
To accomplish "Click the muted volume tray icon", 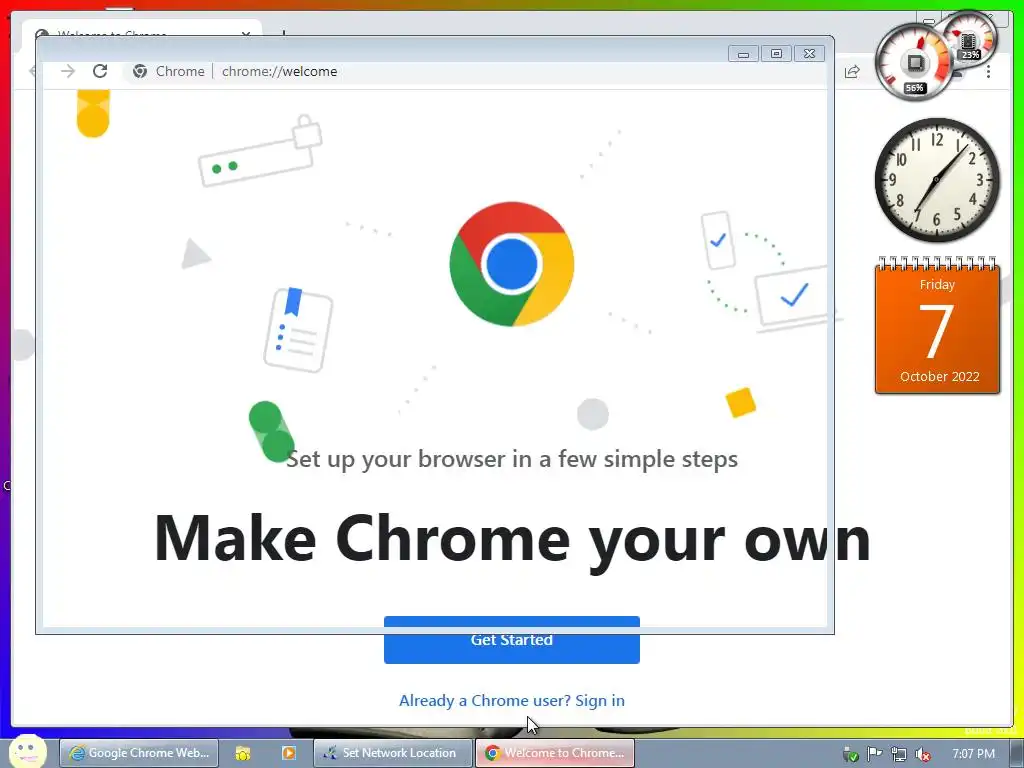I will tap(923, 754).
